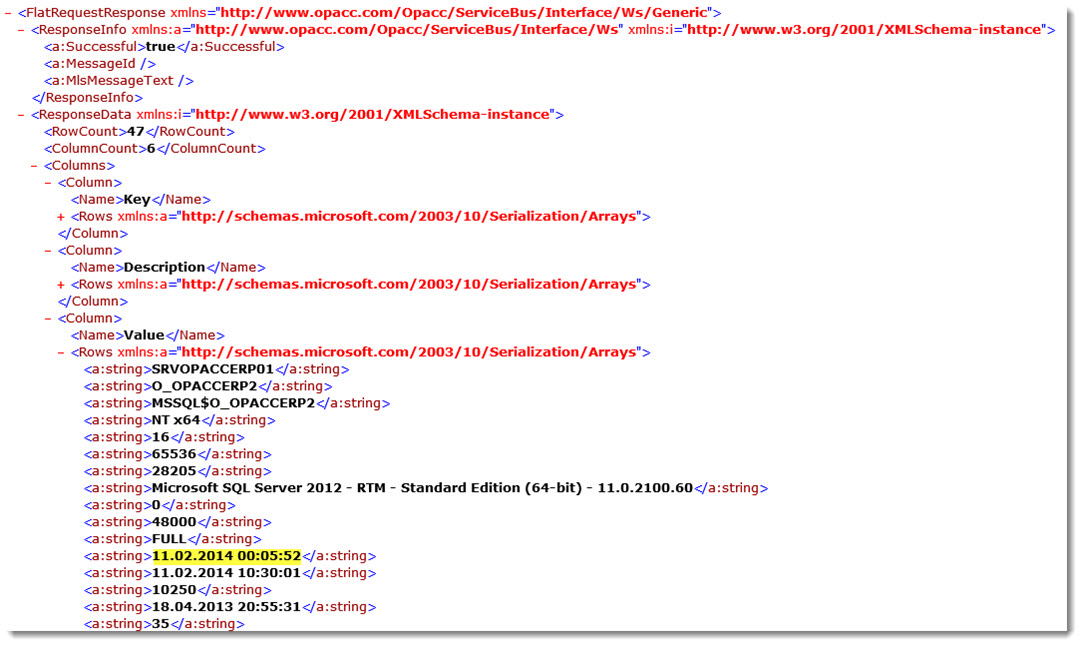Click the ResponseInfo xmlns:a Interface/Ws URL

(x=407, y=30)
